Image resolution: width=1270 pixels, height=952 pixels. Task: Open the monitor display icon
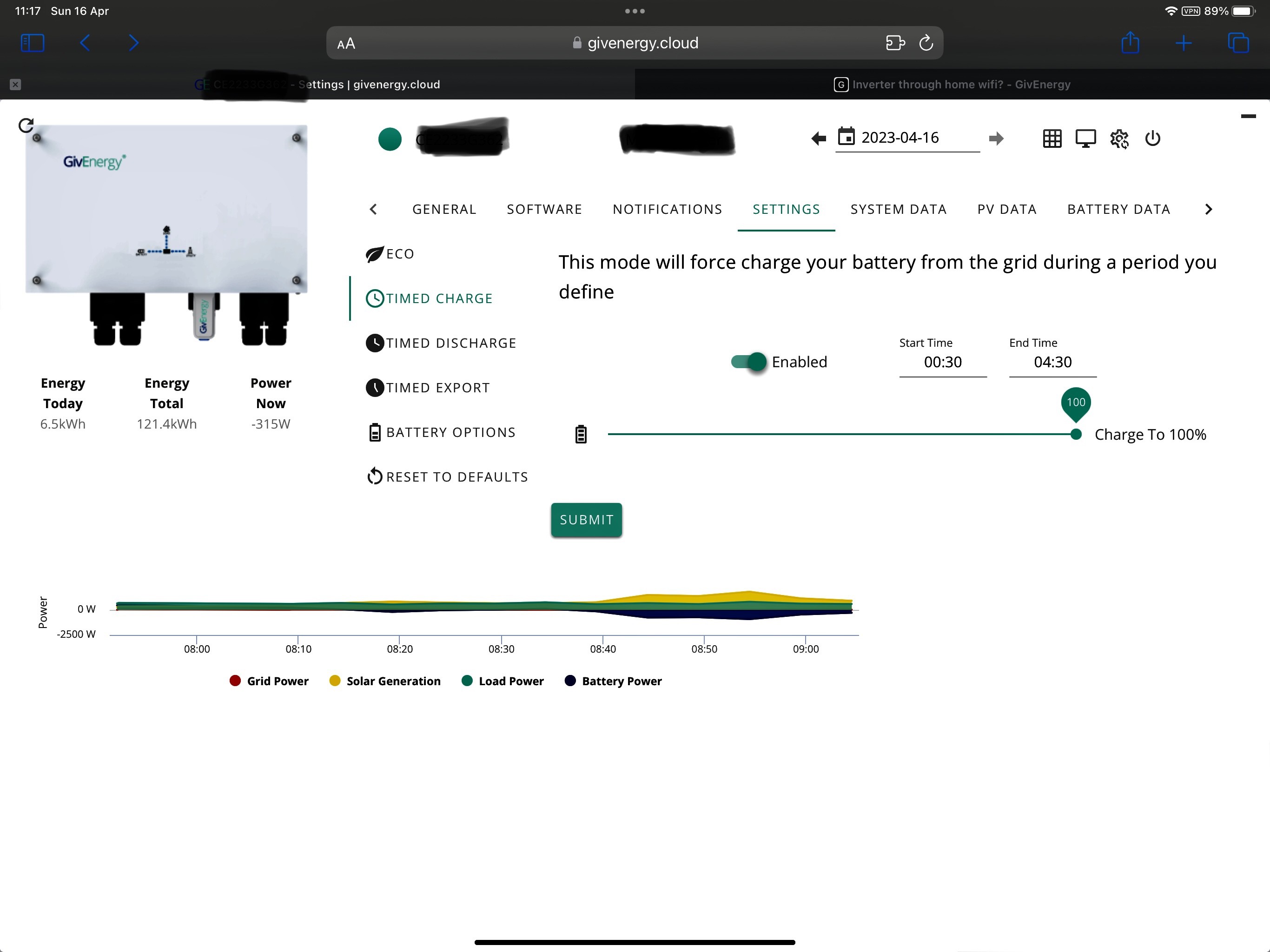(x=1085, y=139)
